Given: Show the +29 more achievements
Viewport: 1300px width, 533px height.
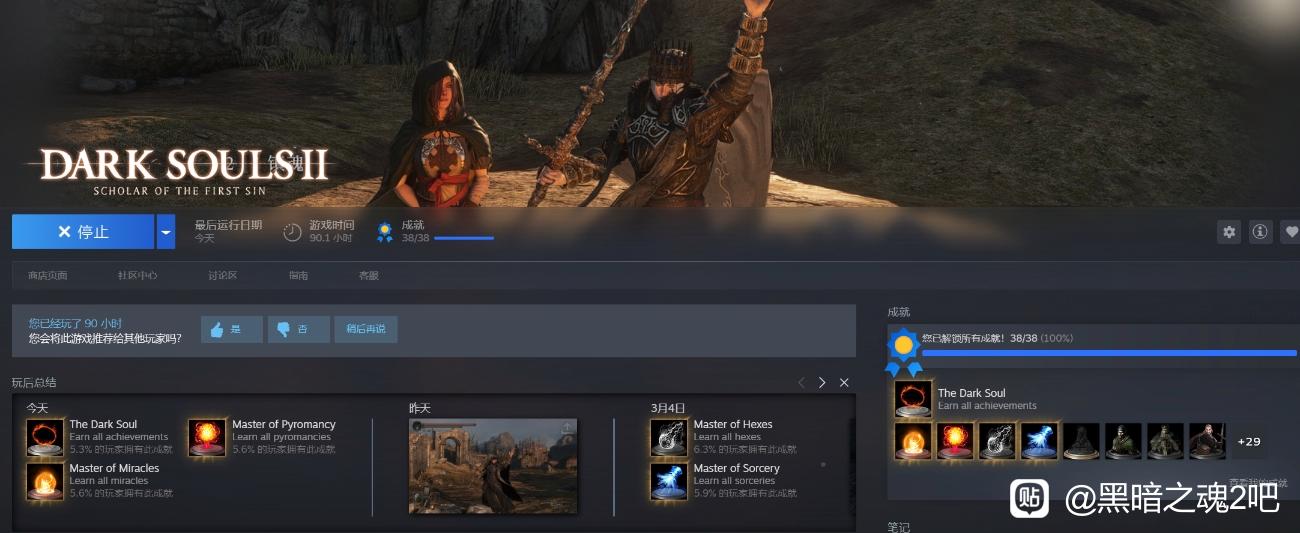Looking at the screenshot, I should click(x=1249, y=441).
